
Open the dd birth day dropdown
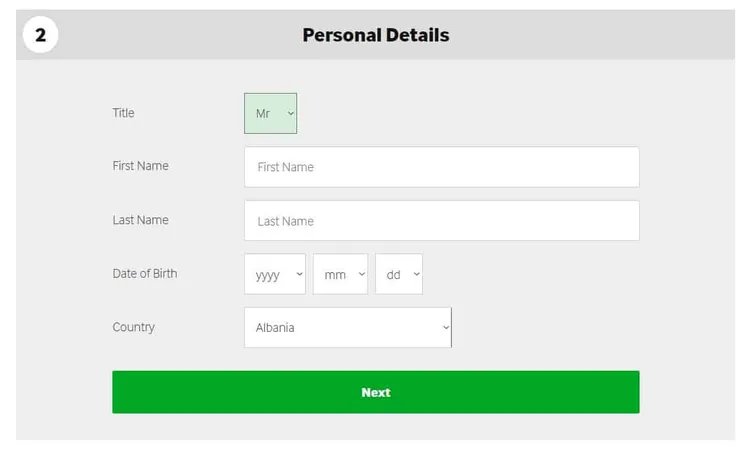398,275
